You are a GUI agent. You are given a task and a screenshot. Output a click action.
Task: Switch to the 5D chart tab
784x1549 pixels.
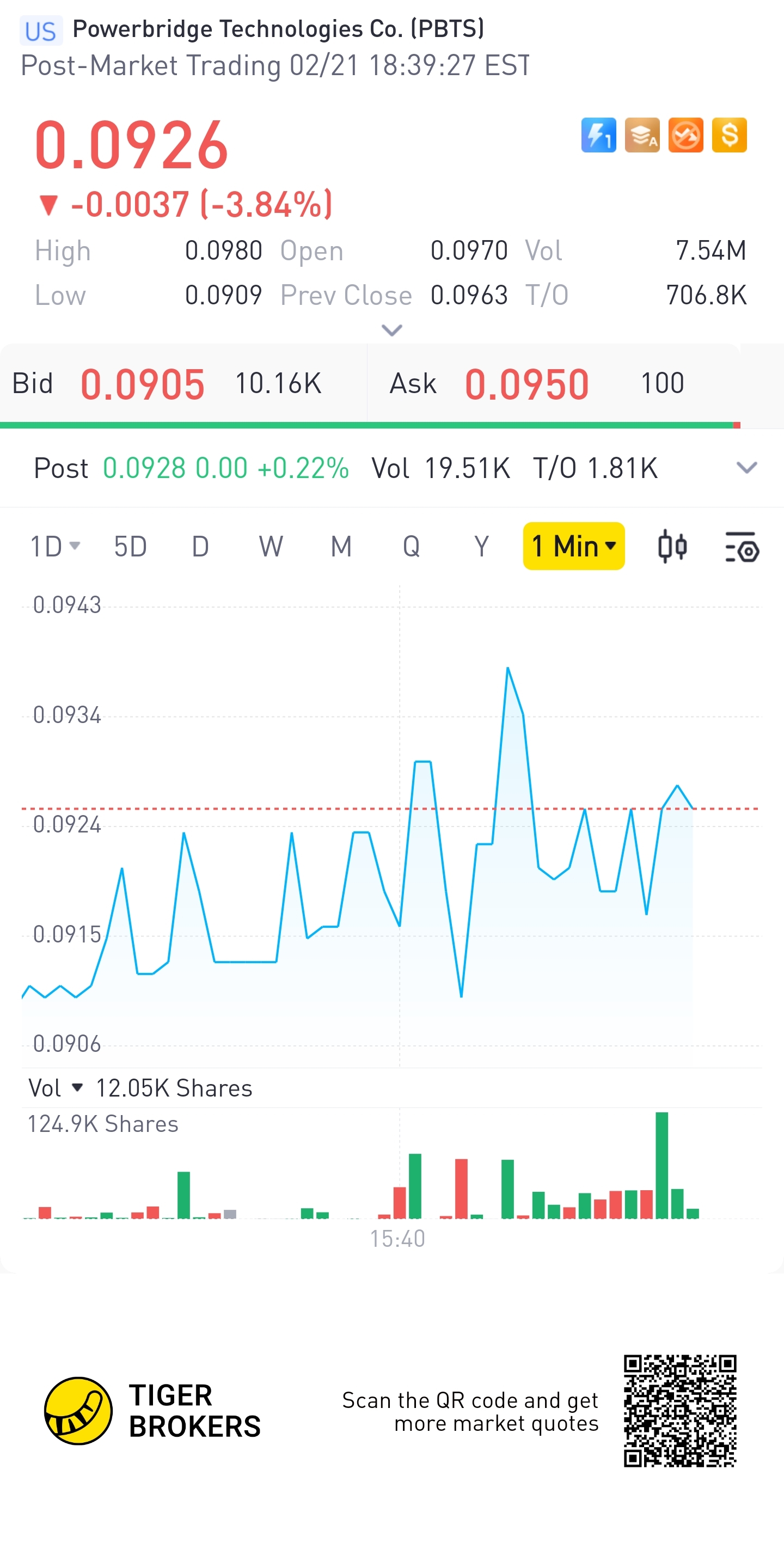(x=131, y=547)
